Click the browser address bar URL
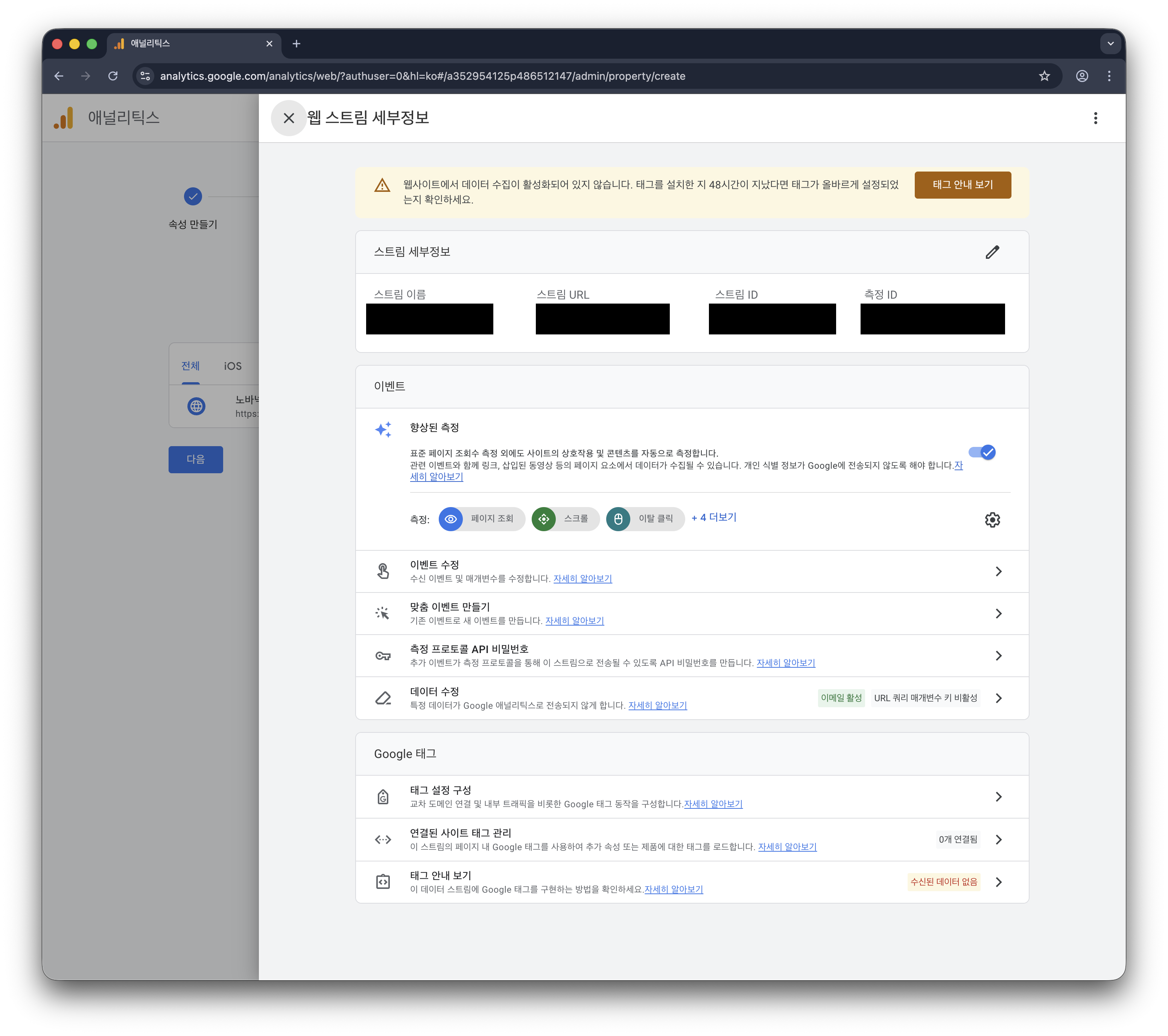The width and height of the screenshot is (1168, 1036). 423,76
